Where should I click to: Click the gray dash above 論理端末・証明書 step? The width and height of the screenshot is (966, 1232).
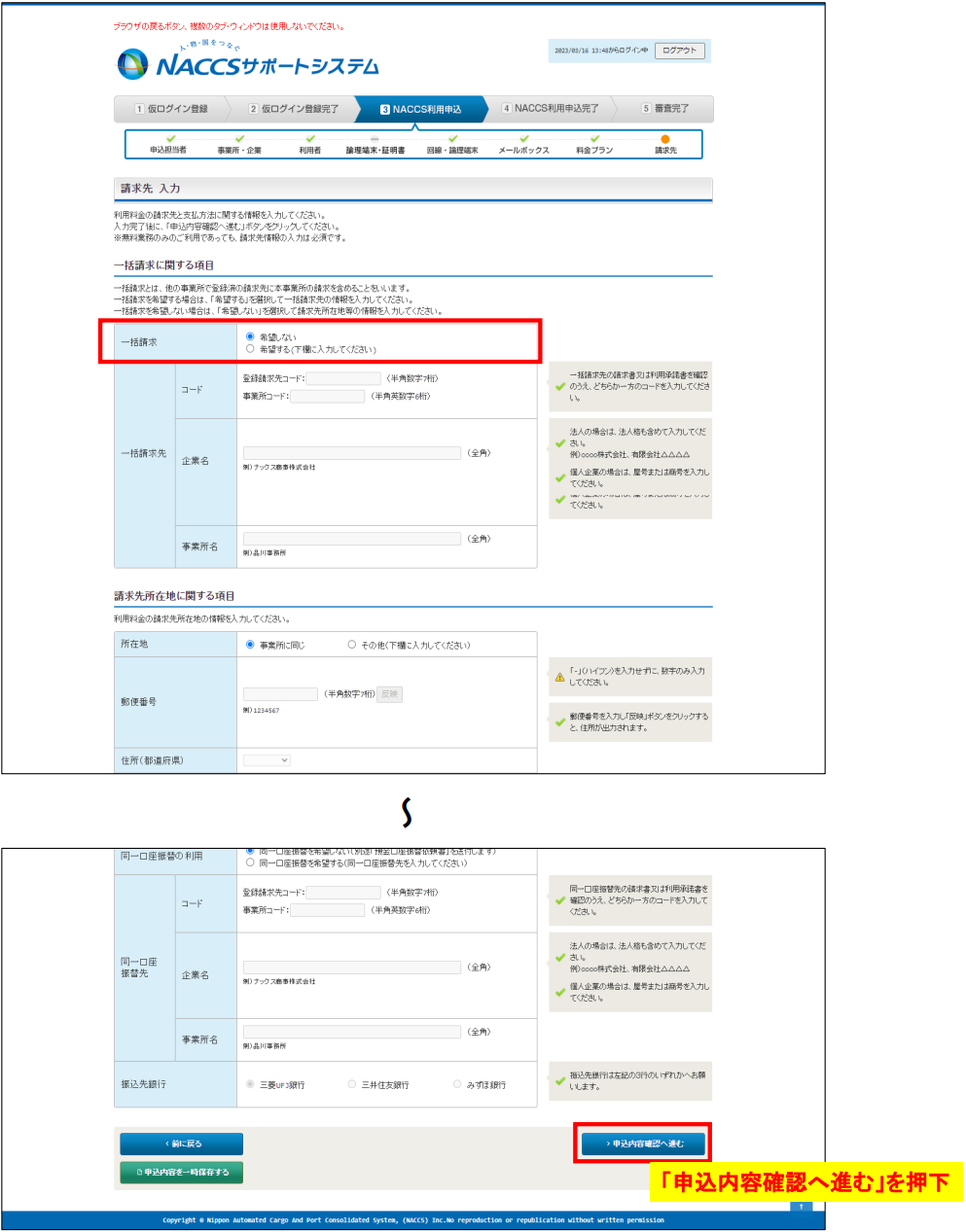[x=375, y=139]
